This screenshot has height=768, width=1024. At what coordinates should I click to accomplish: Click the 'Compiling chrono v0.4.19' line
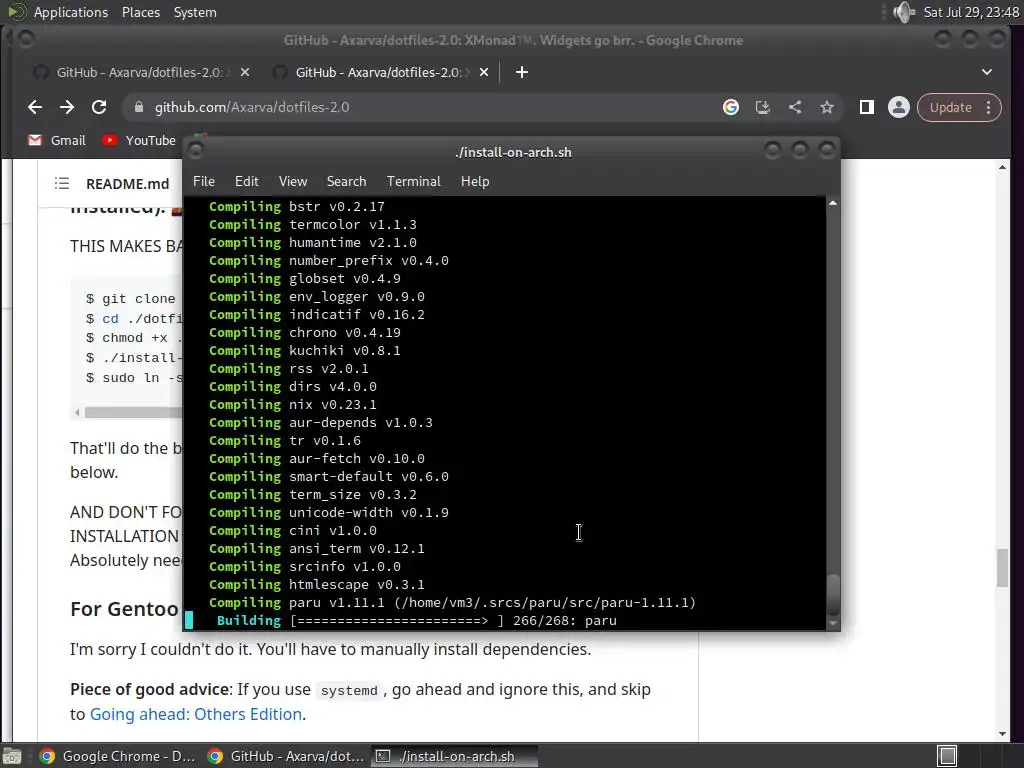pos(304,332)
